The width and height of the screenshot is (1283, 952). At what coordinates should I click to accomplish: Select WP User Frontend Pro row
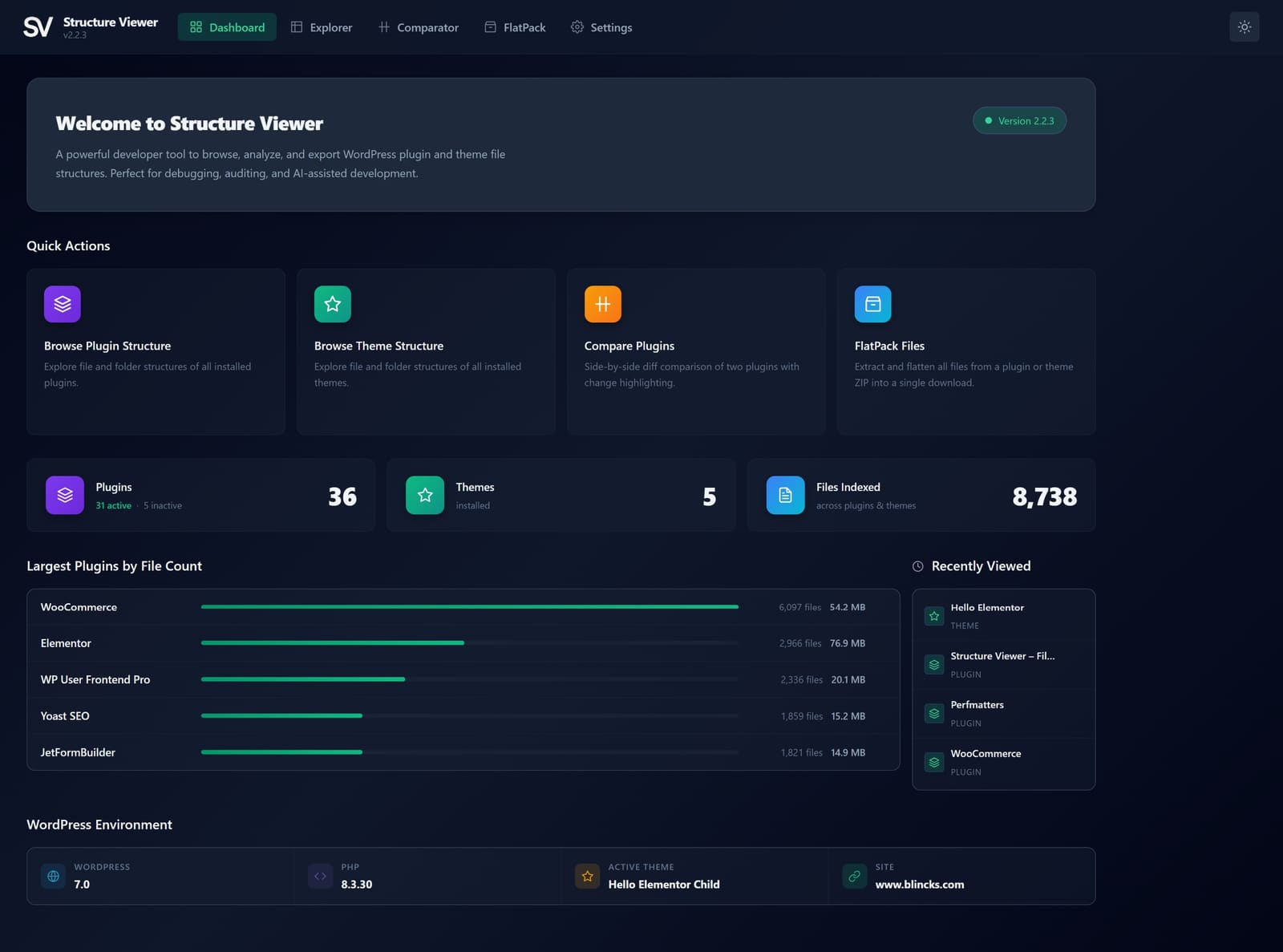coord(463,679)
